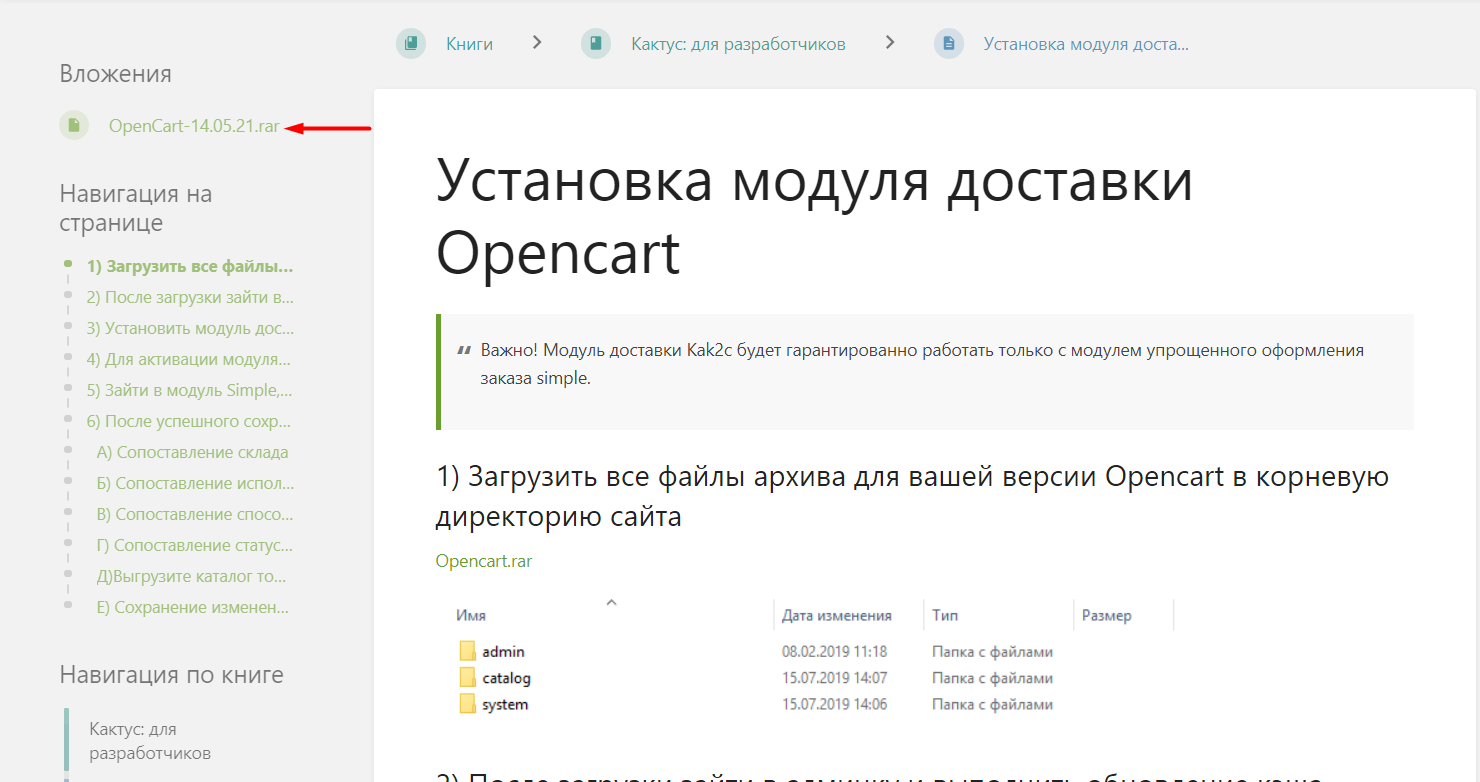This screenshot has height=782, width=1480.
Task: Click the Кактус: для разработчиков breadcrumb icon
Action: coord(596,44)
